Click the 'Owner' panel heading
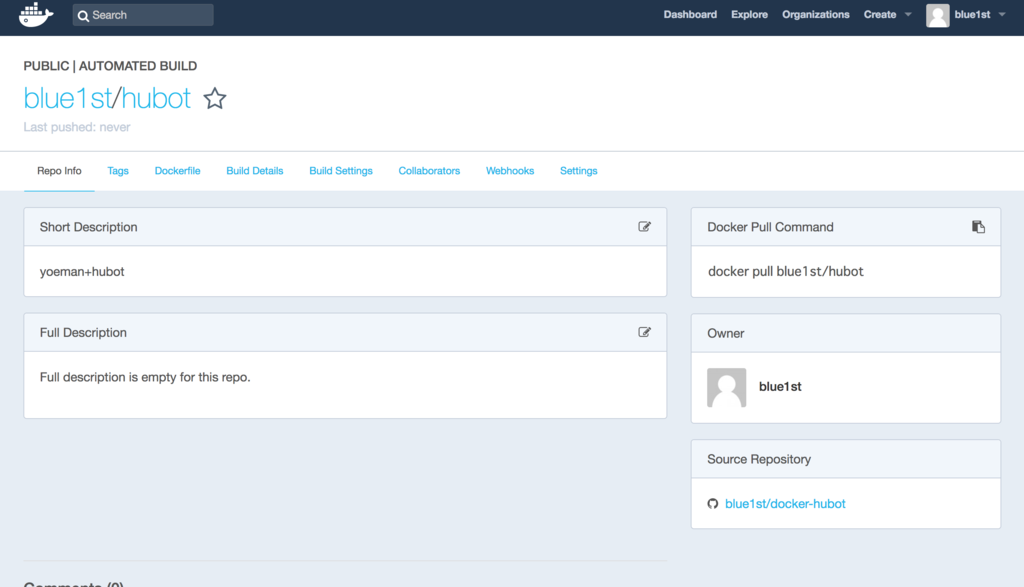 pos(726,333)
